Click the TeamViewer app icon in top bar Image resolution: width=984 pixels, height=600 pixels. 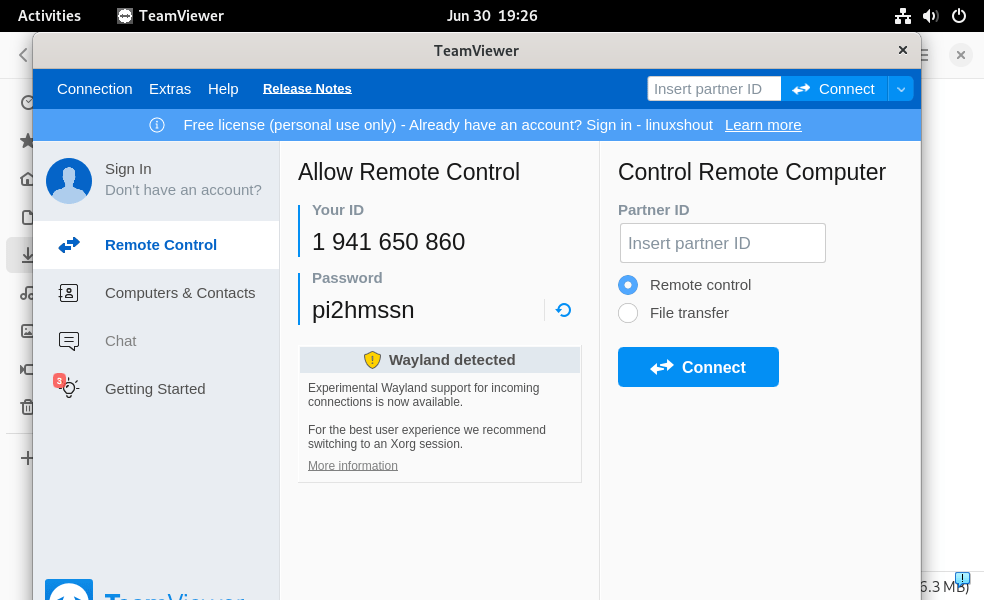(x=125, y=16)
